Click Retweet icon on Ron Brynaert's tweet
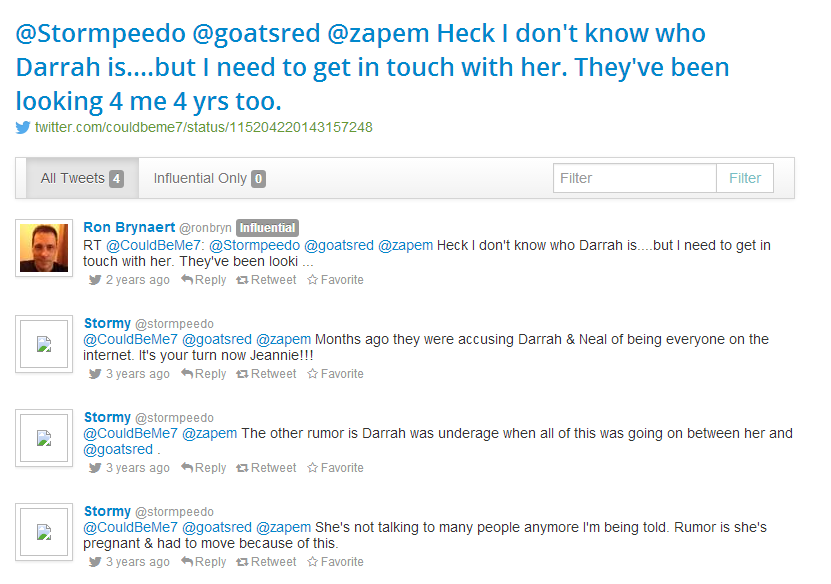Viewport: 831px width, 584px height. point(242,280)
